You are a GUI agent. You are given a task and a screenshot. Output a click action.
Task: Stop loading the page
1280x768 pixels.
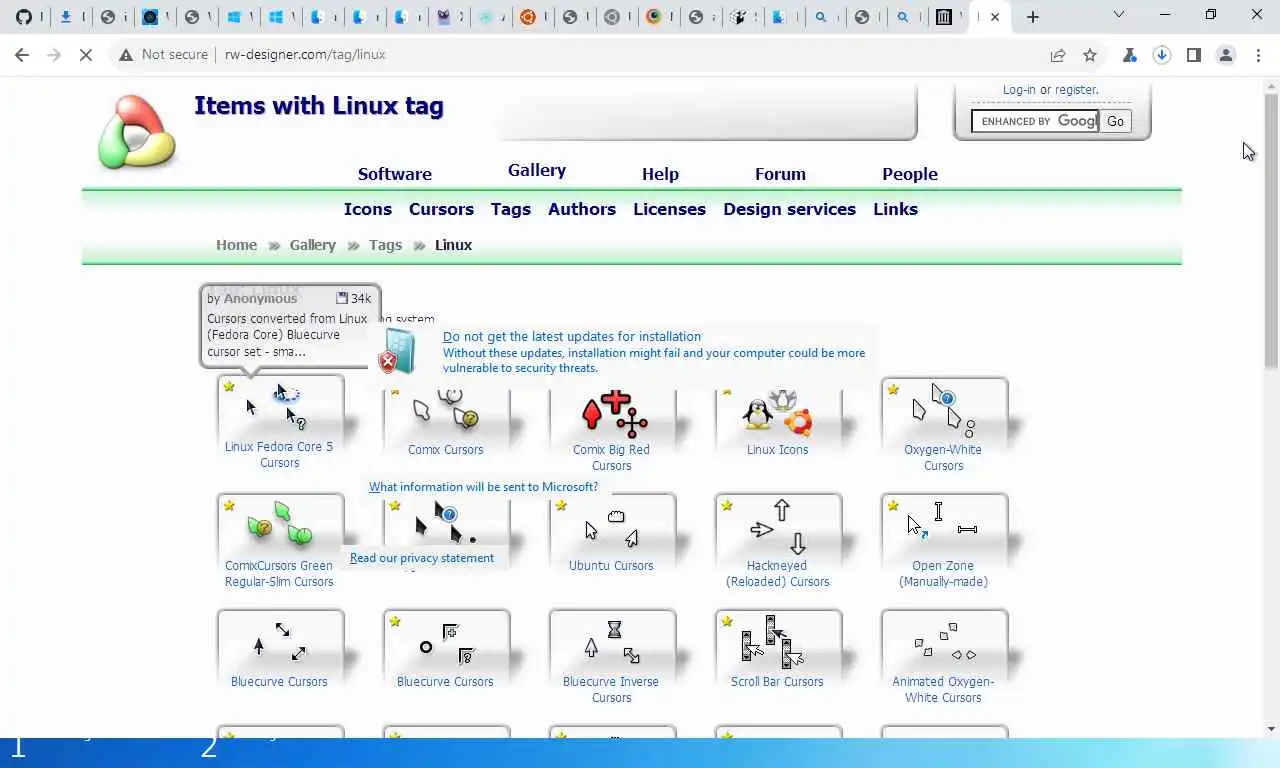click(x=86, y=55)
